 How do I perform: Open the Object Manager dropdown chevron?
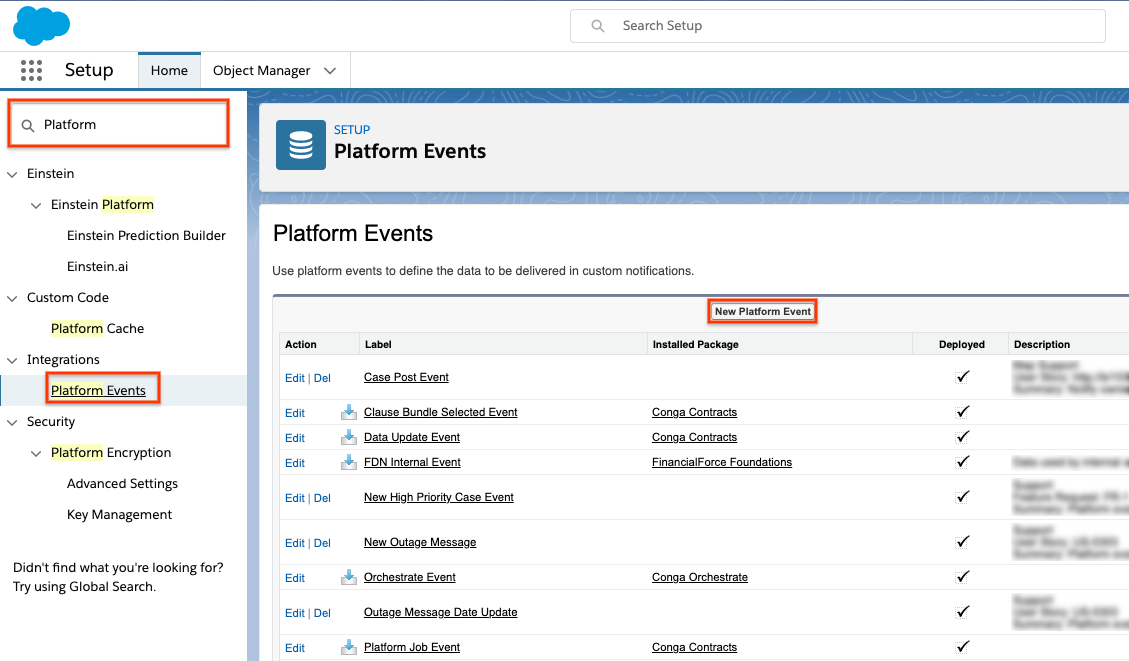pos(330,70)
